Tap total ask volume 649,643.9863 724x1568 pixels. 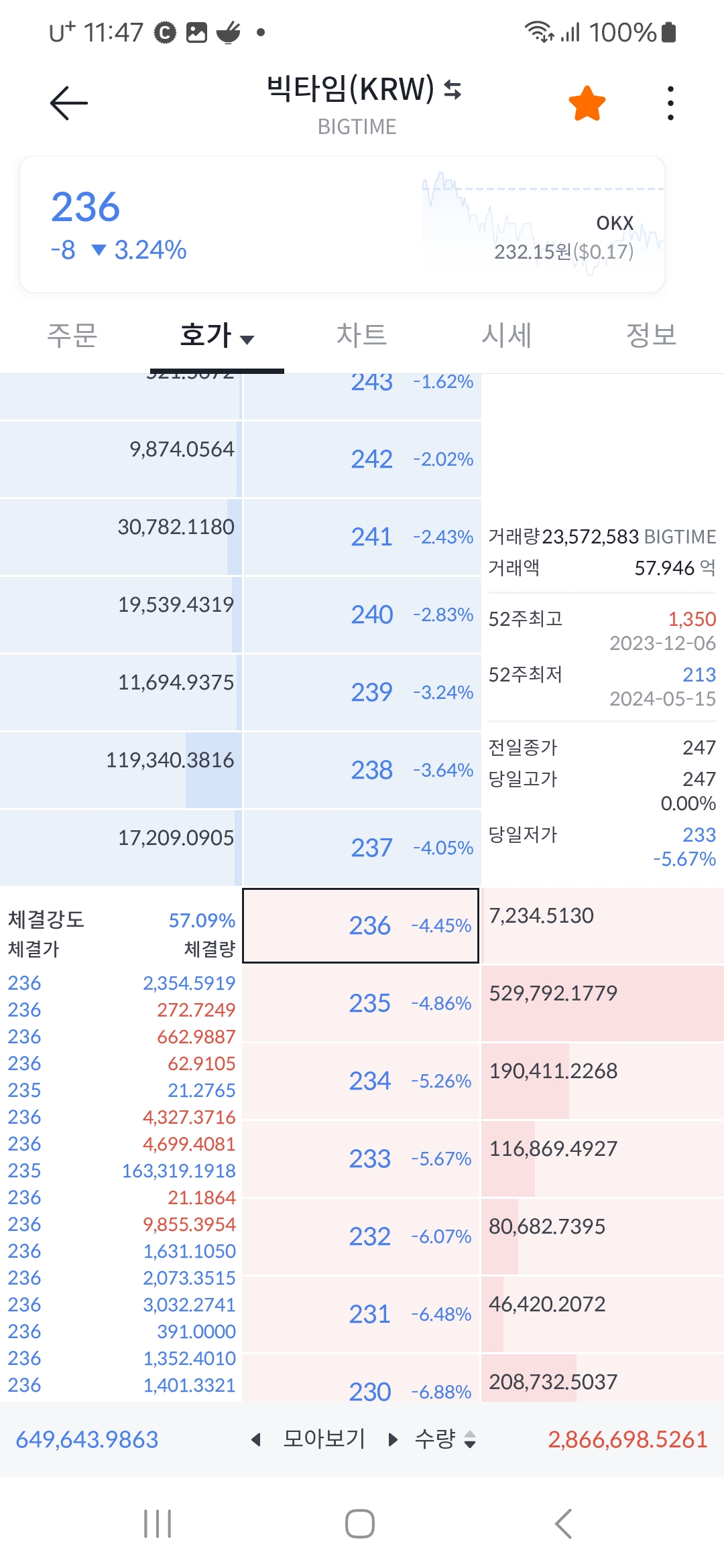[x=87, y=1439]
